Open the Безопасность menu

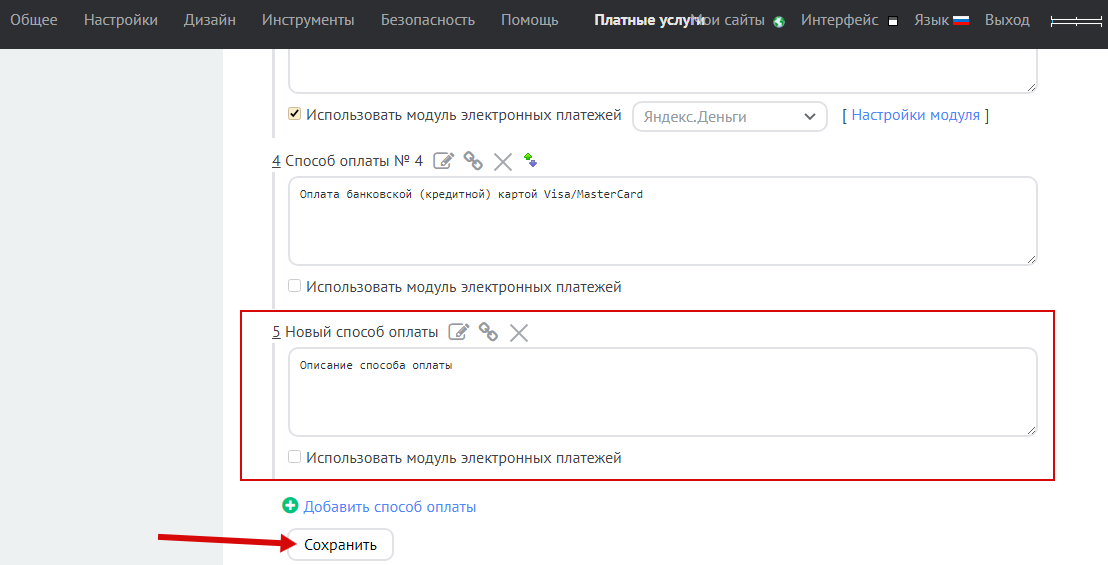427,20
